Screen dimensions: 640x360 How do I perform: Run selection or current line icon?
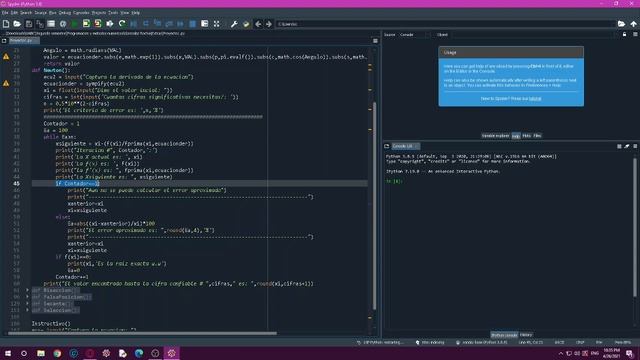point(110,24)
